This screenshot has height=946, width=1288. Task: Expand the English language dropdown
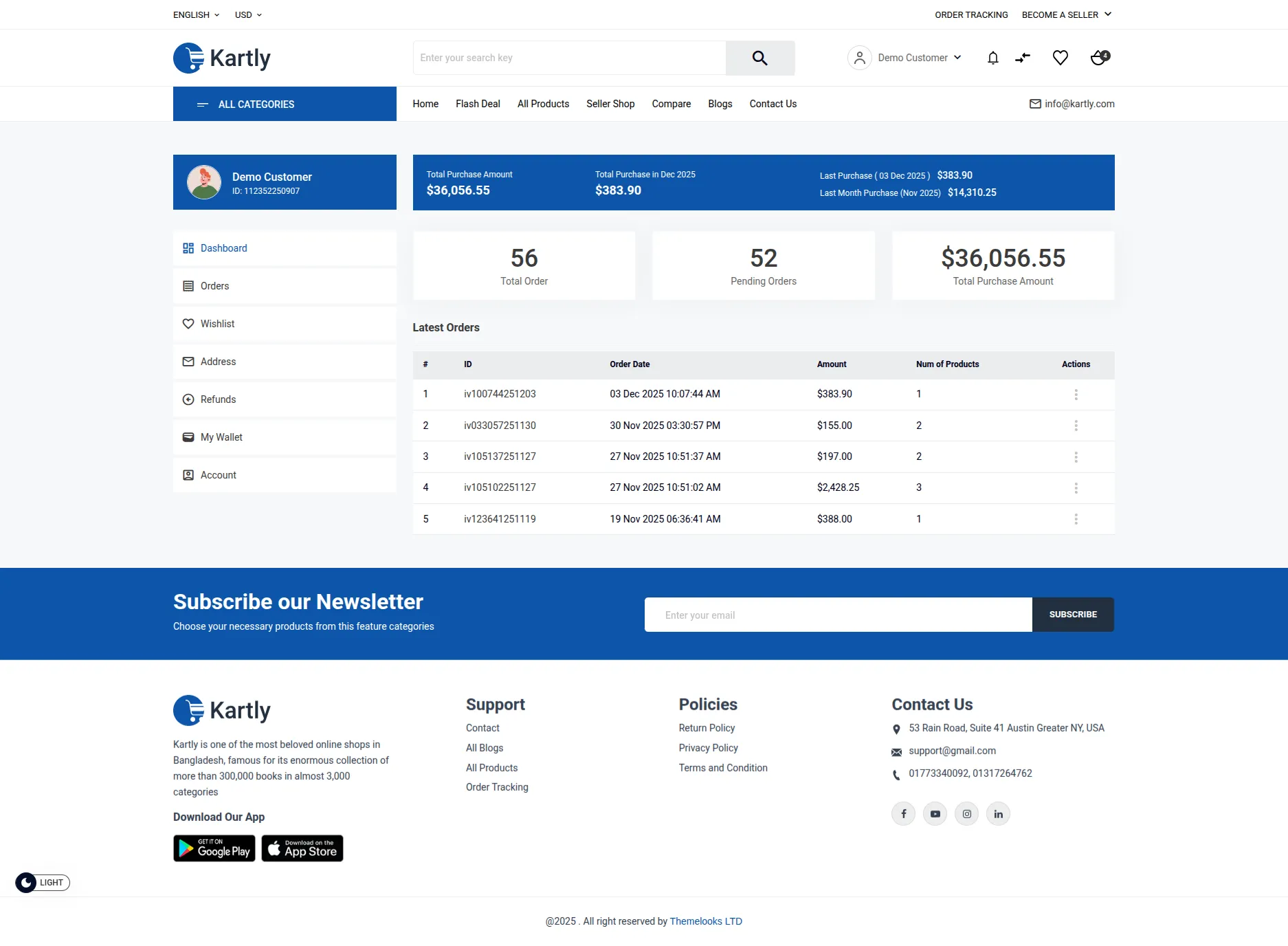click(x=196, y=14)
